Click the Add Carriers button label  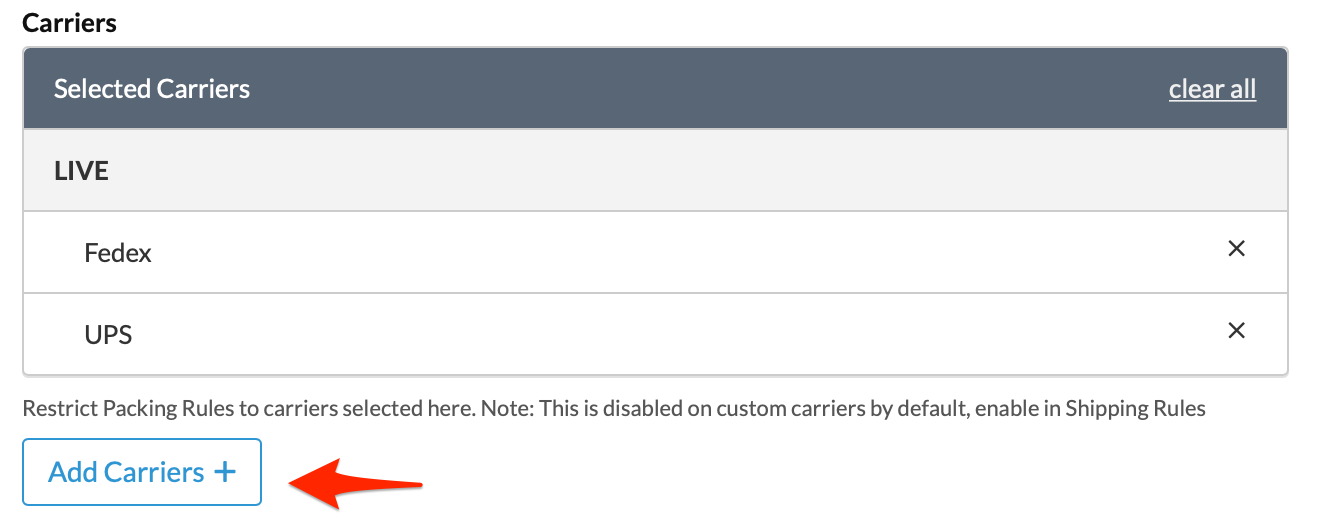click(x=126, y=472)
